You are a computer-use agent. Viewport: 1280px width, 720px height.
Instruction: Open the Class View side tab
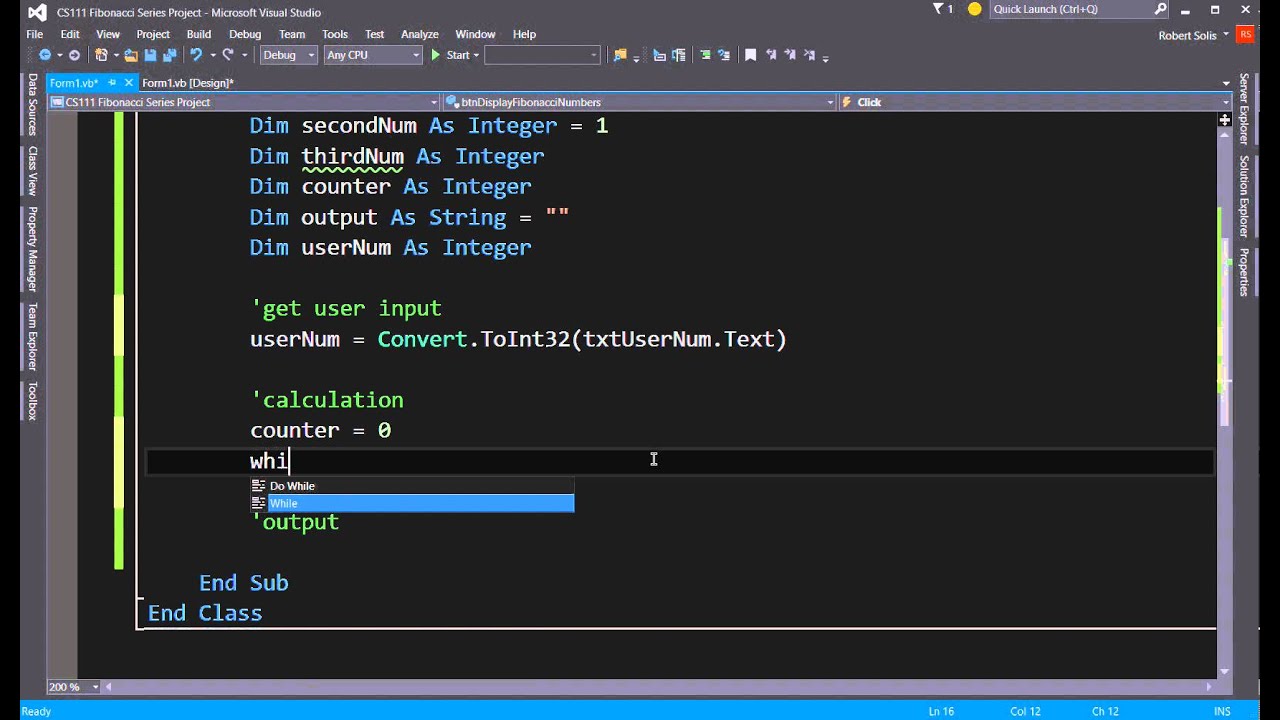coord(32,170)
